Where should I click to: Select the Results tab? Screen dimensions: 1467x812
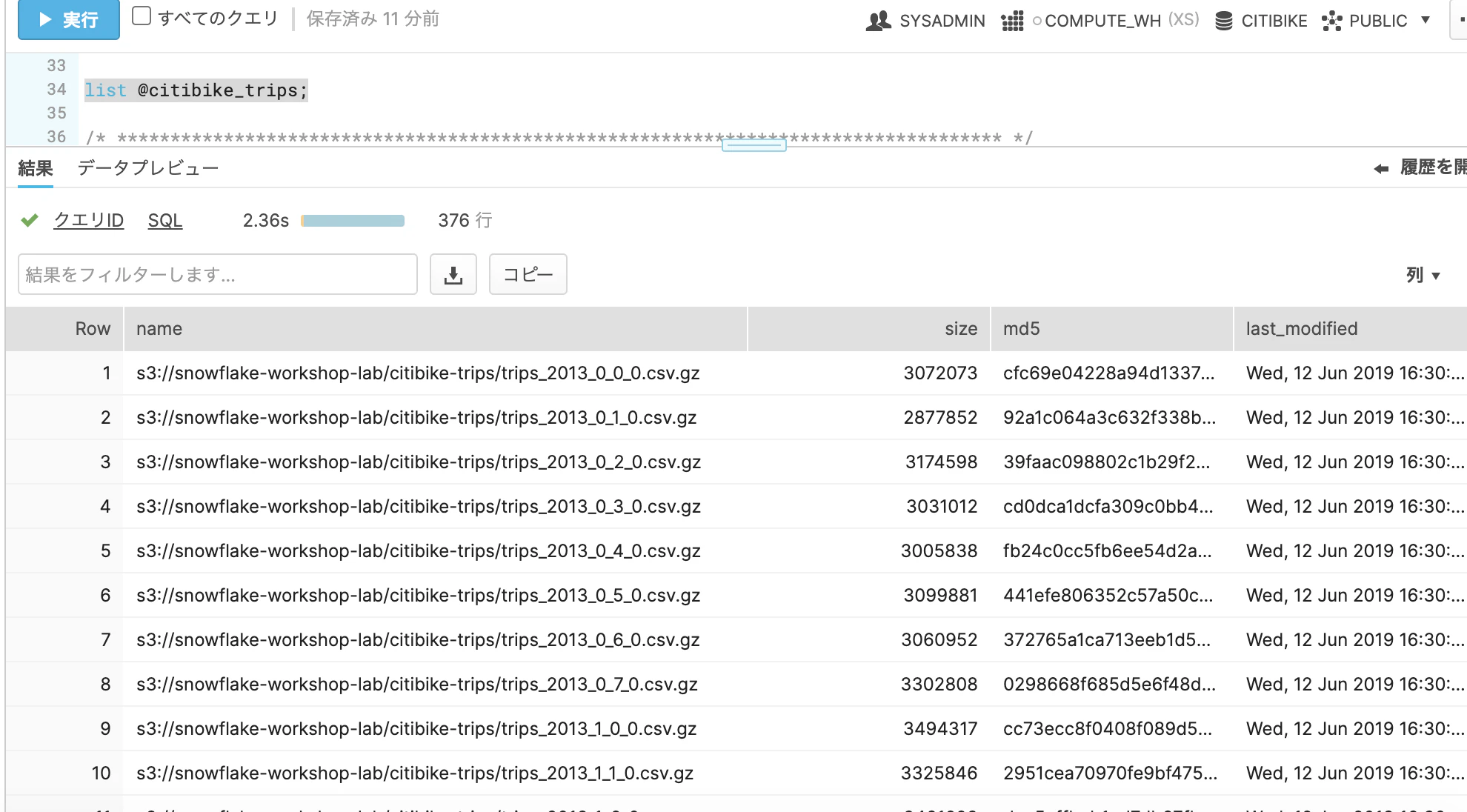(x=36, y=168)
